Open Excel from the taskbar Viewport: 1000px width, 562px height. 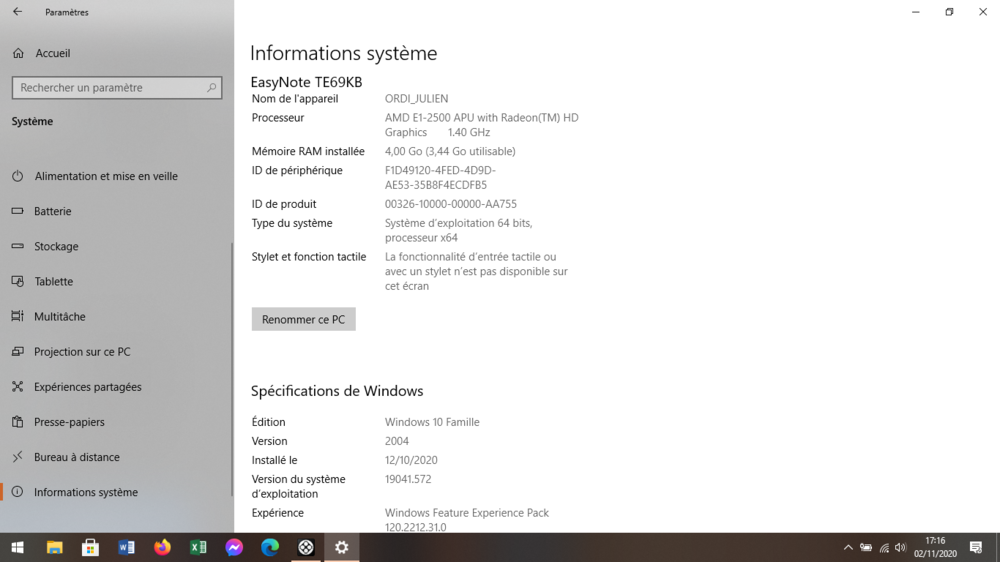tap(198, 547)
